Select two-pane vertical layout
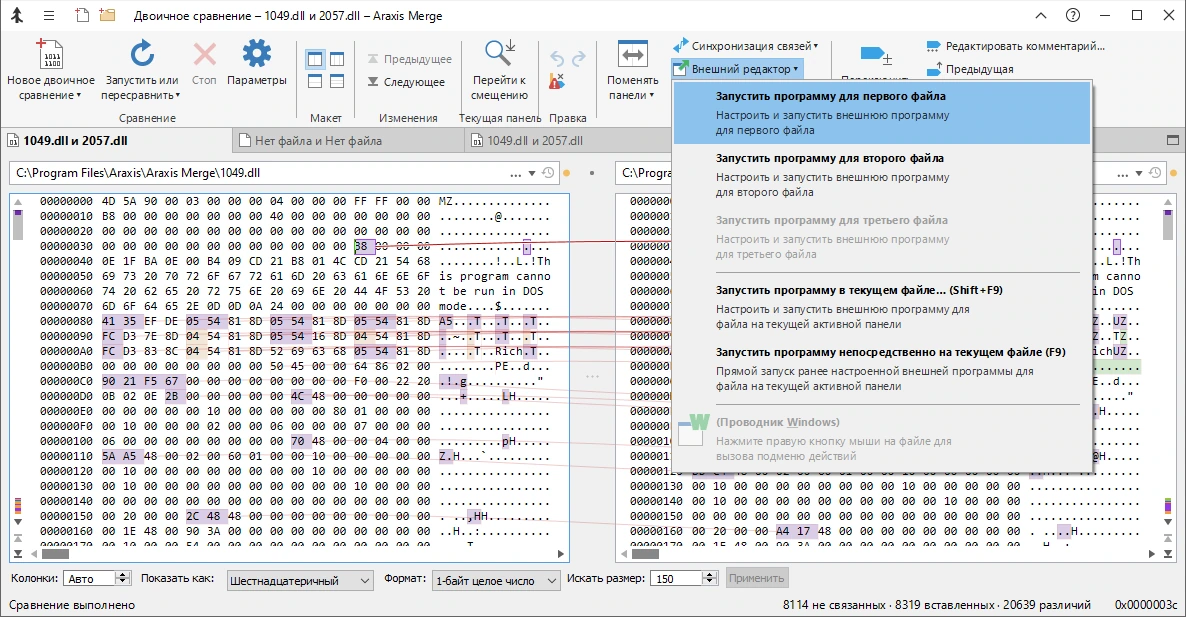 pos(315,59)
